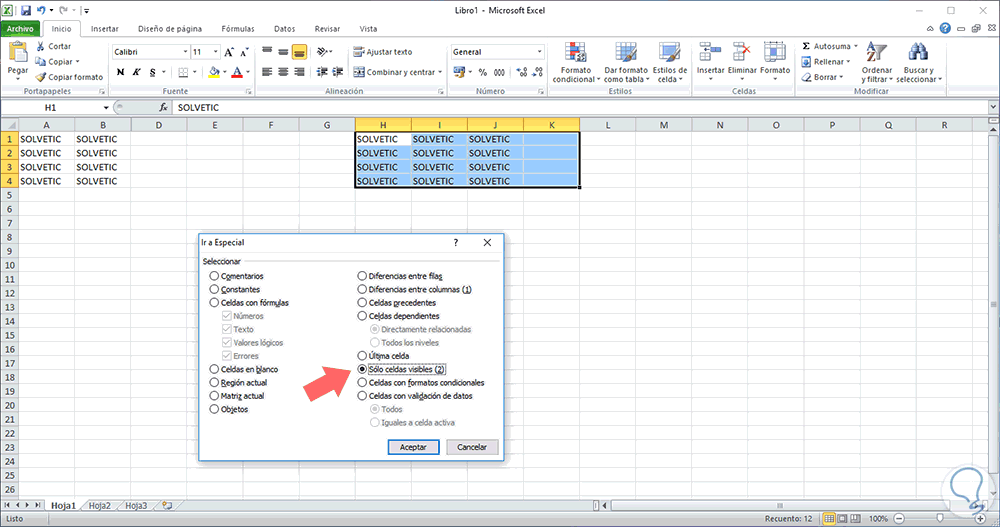
Task: Increase font size with large A icon
Action: pyautogui.click(x=229, y=52)
